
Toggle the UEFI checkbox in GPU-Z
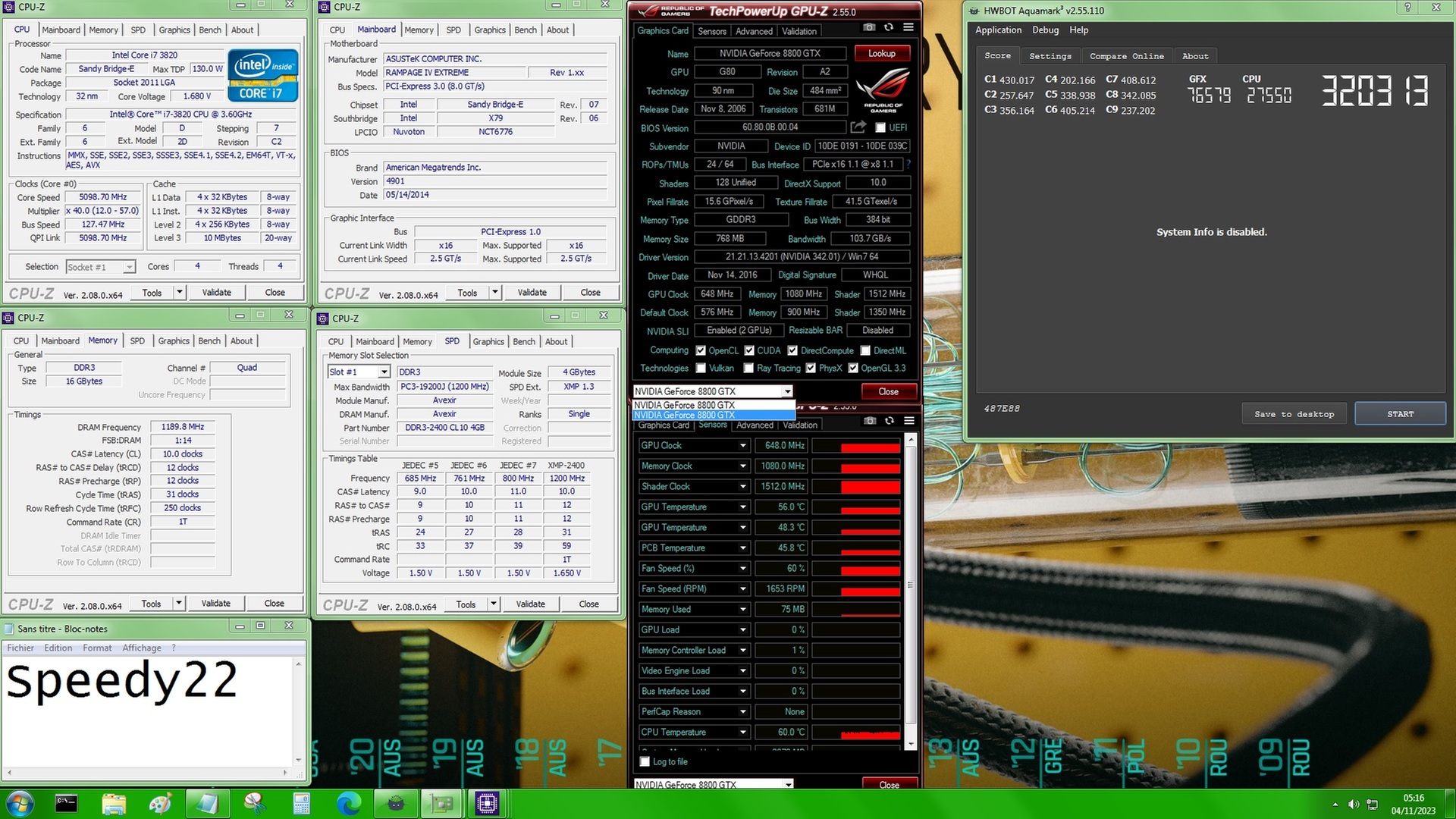coord(880,127)
